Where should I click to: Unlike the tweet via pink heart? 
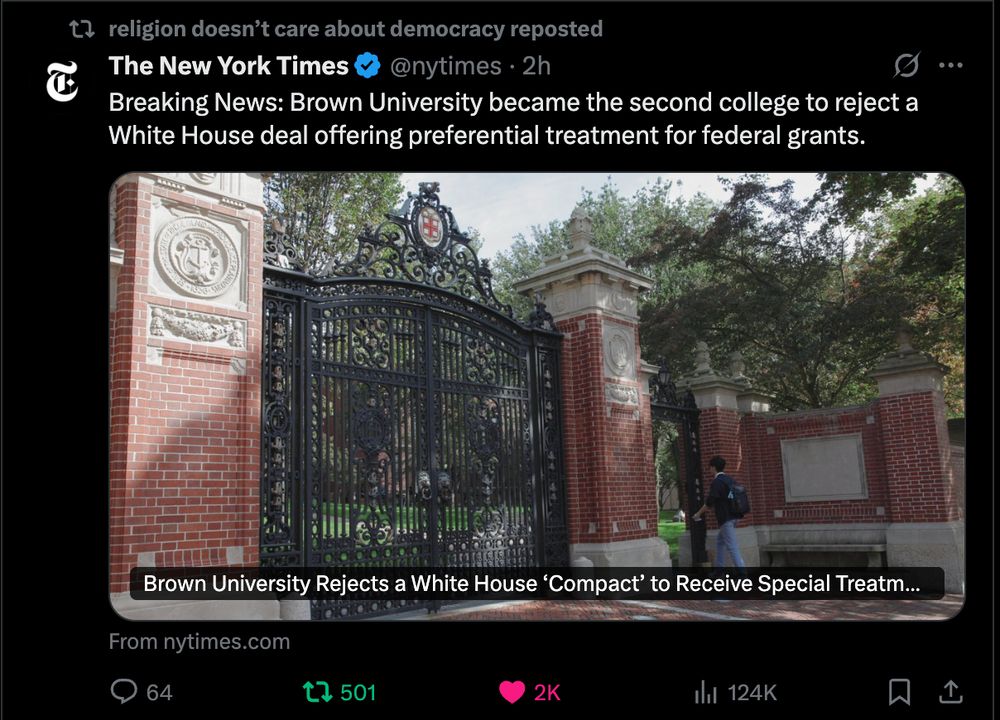511,692
